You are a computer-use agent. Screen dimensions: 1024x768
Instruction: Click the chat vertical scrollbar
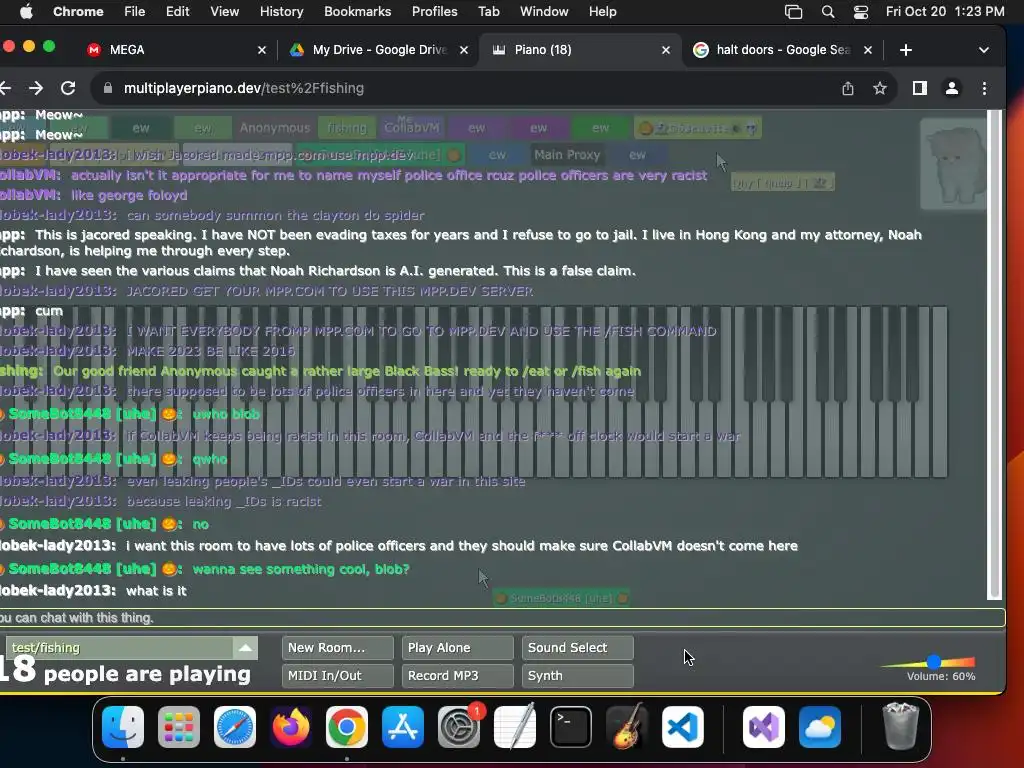[995, 355]
